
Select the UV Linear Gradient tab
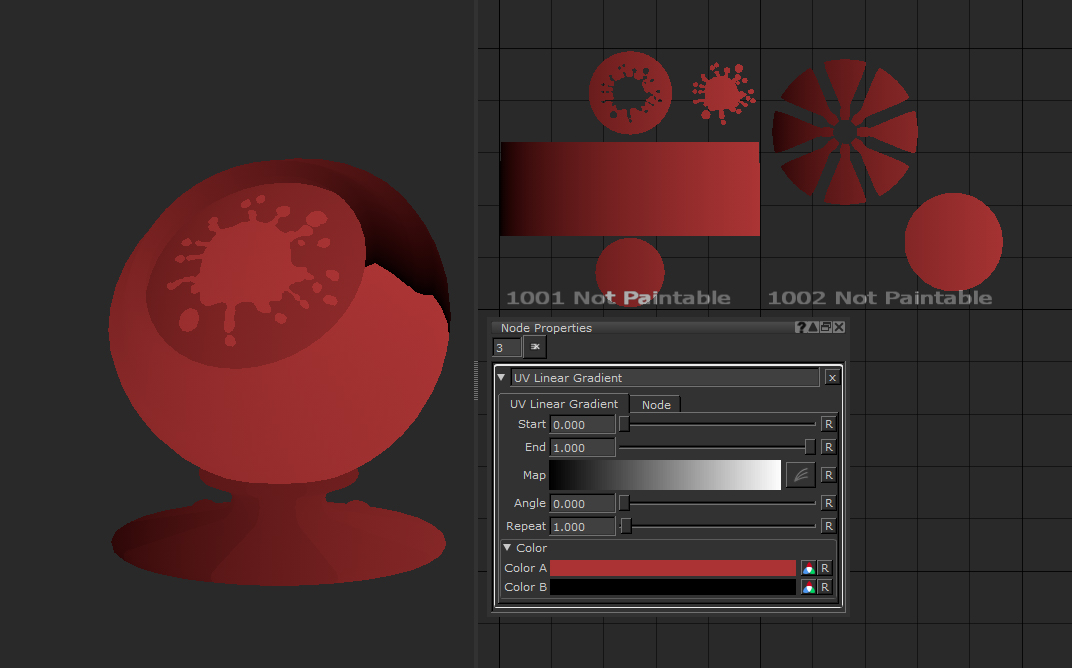(x=564, y=404)
